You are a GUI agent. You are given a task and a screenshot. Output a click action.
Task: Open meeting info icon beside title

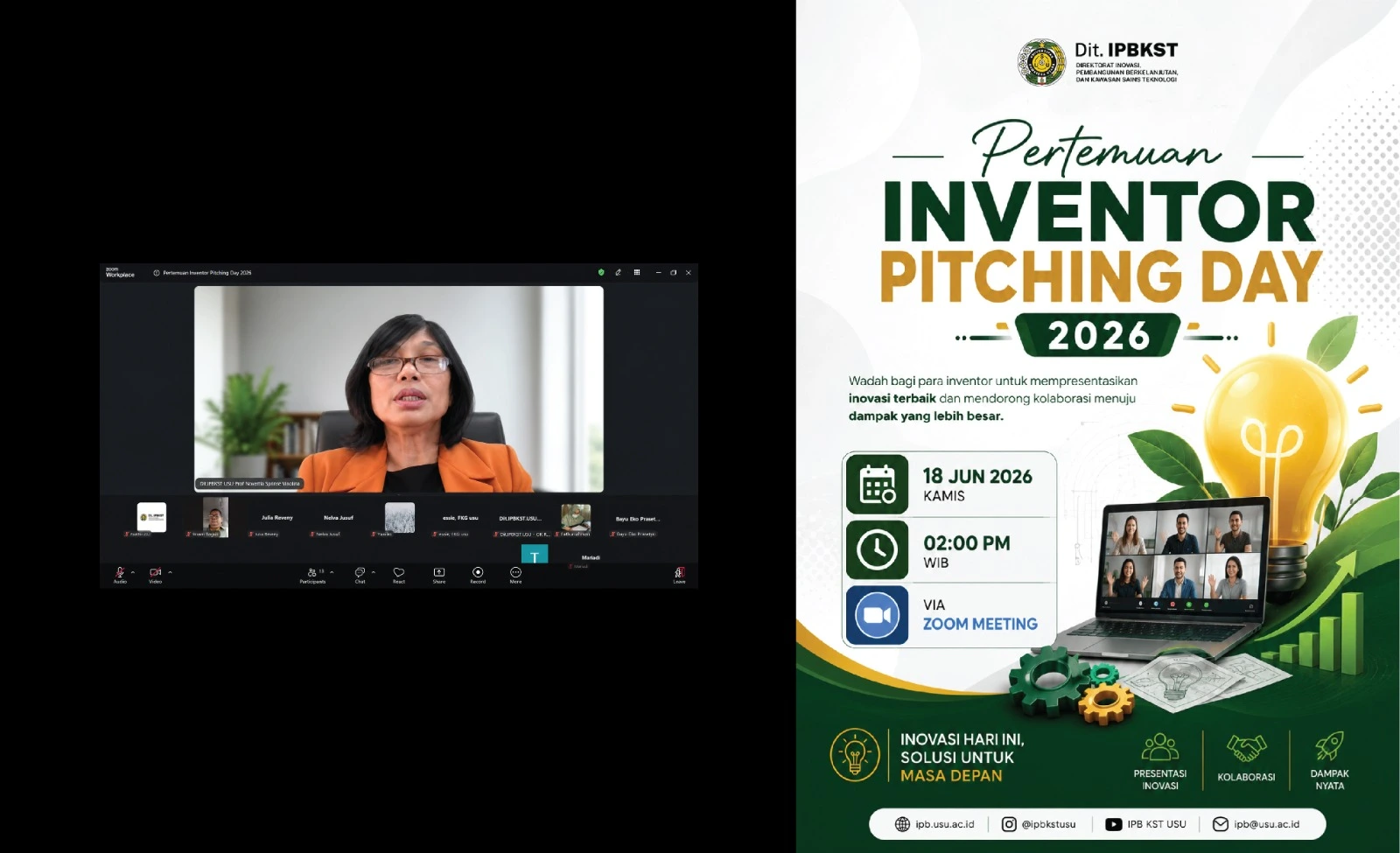pos(157,273)
